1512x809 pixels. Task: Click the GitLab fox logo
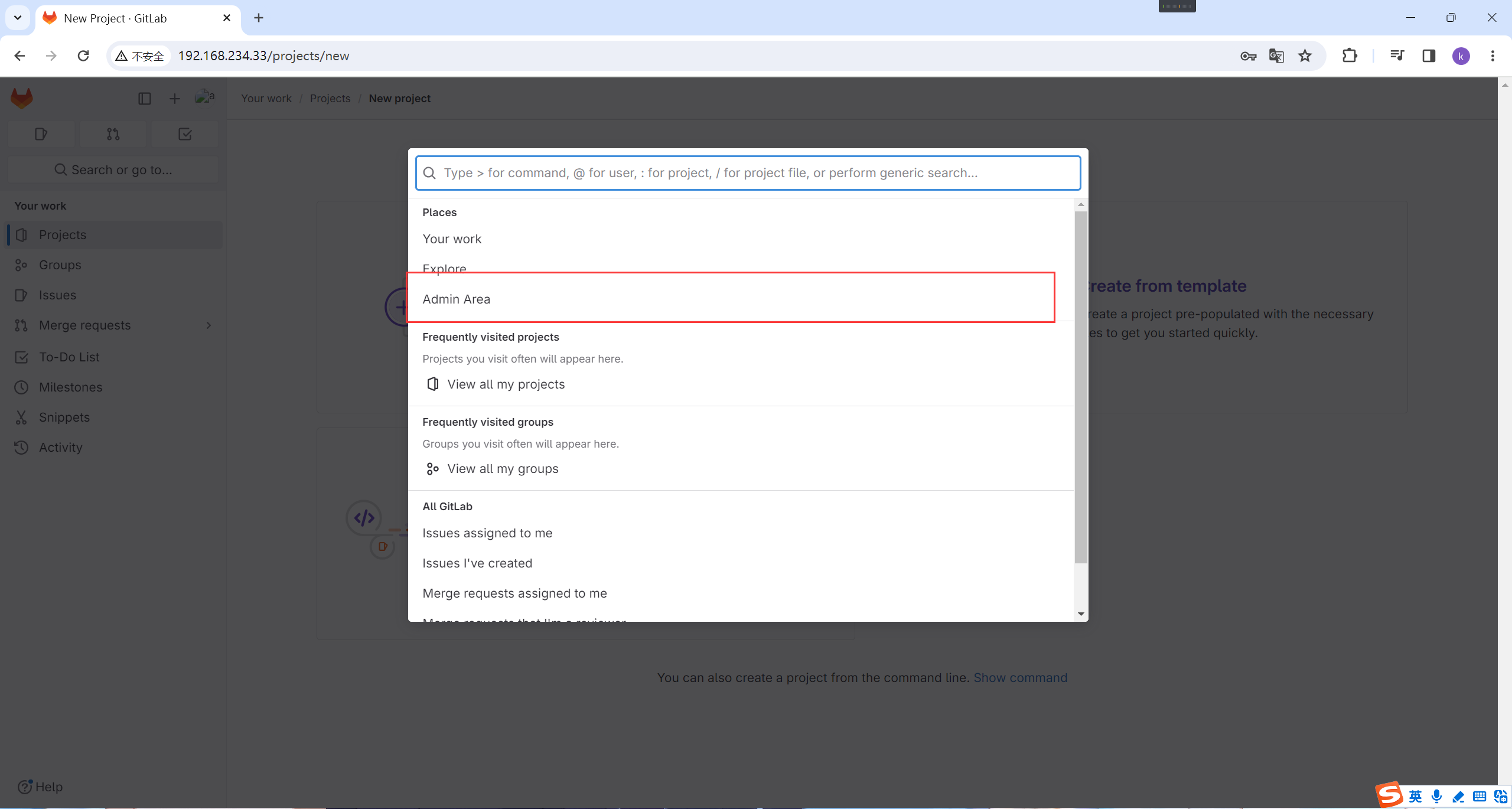pos(22,98)
